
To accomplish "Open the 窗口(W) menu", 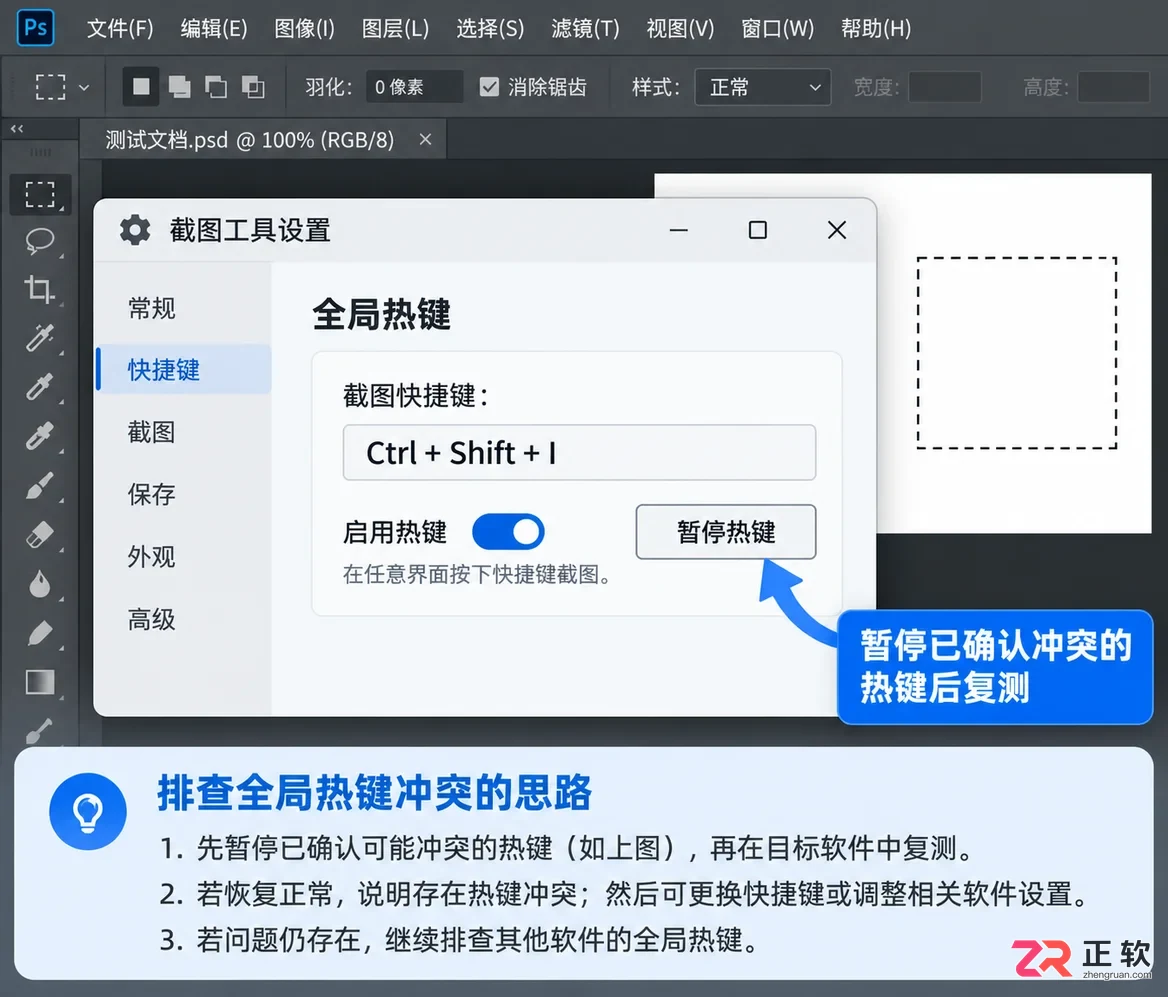I will pos(777,28).
